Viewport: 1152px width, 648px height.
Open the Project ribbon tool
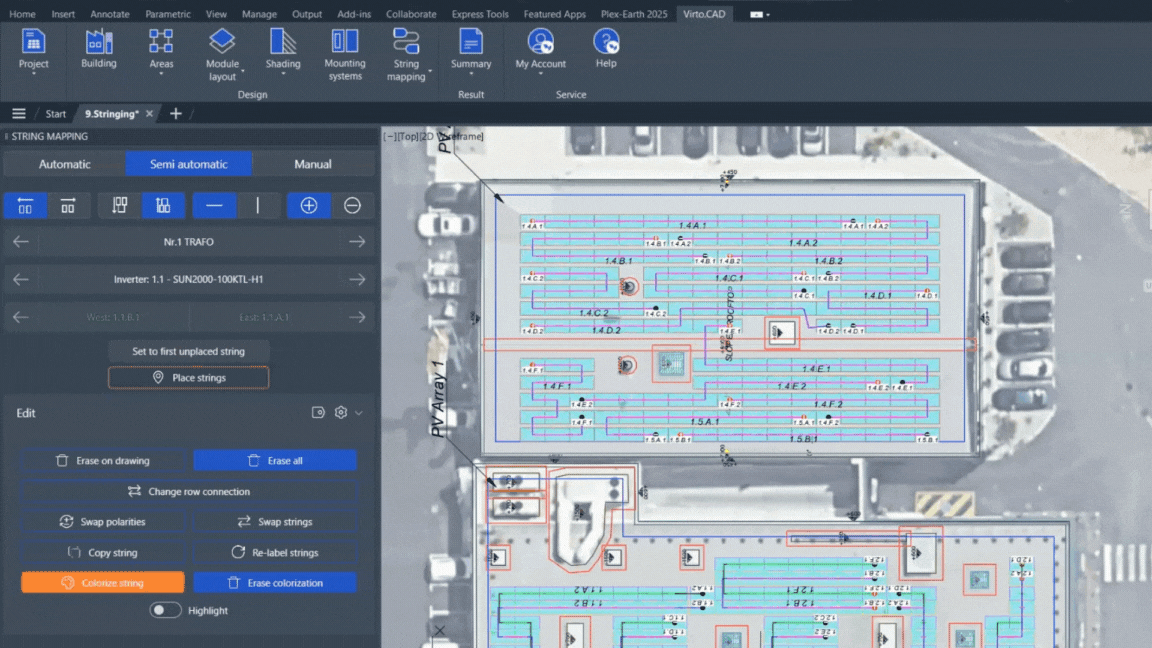(33, 50)
